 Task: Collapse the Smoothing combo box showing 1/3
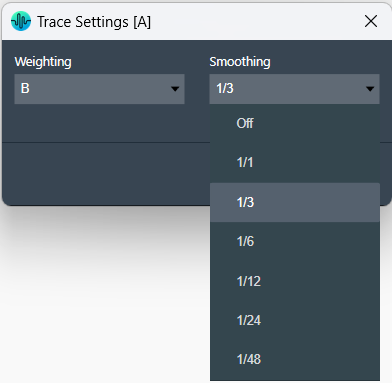point(294,89)
